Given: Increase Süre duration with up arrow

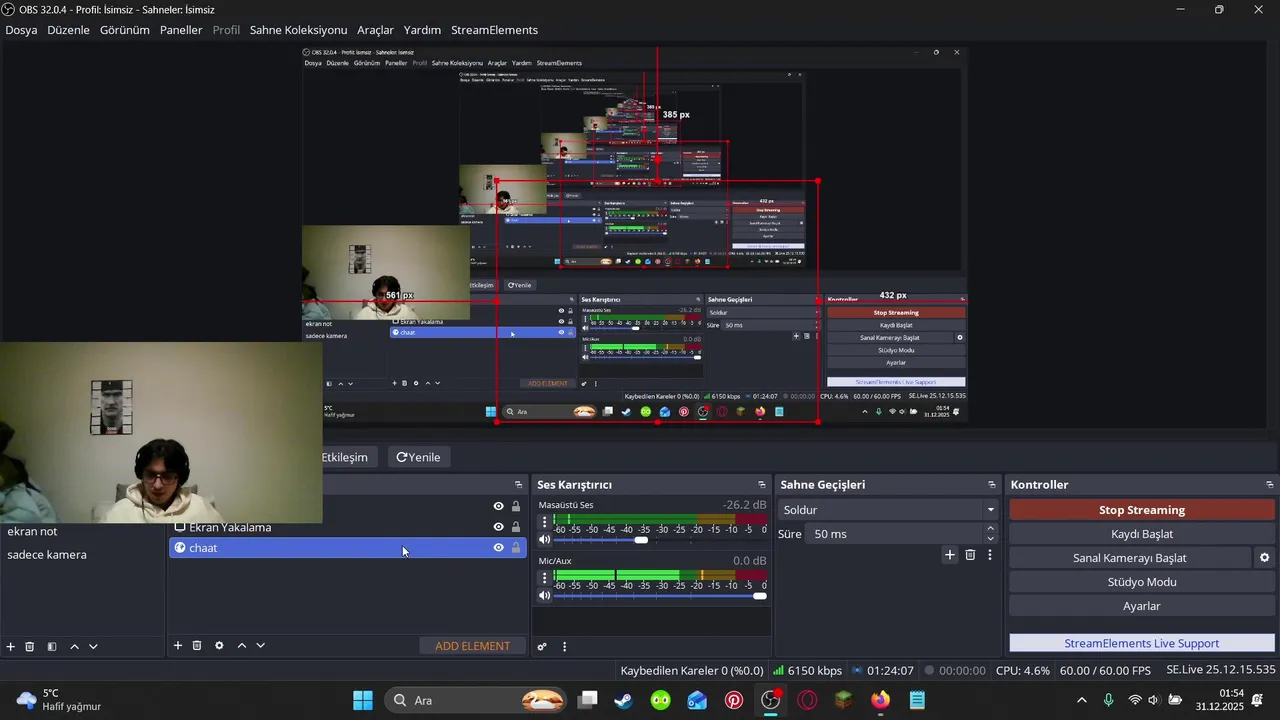Looking at the screenshot, I should coord(991,529).
